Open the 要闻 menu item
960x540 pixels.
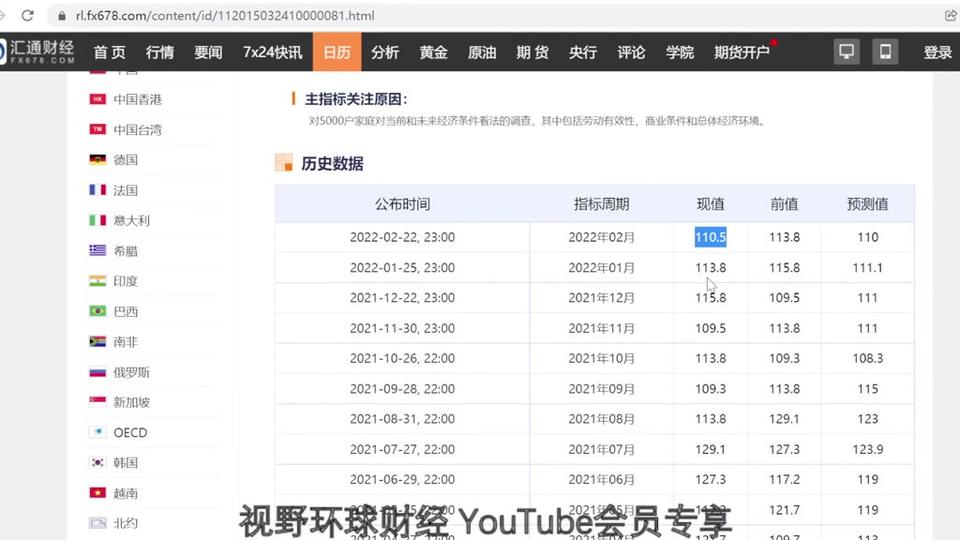(x=208, y=52)
